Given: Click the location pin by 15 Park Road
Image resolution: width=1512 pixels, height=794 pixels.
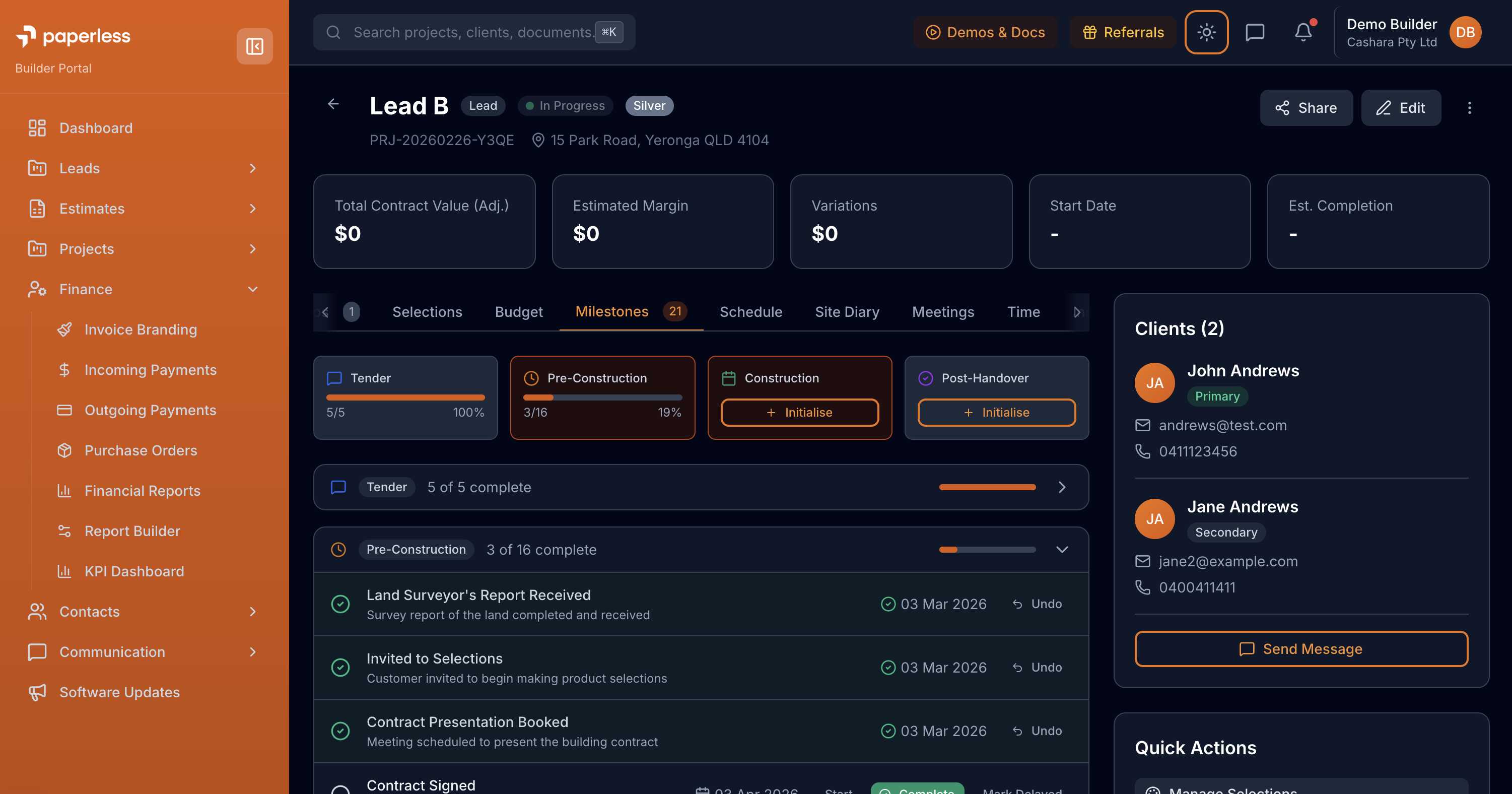Looking at the screenshot, I should 537,141.
